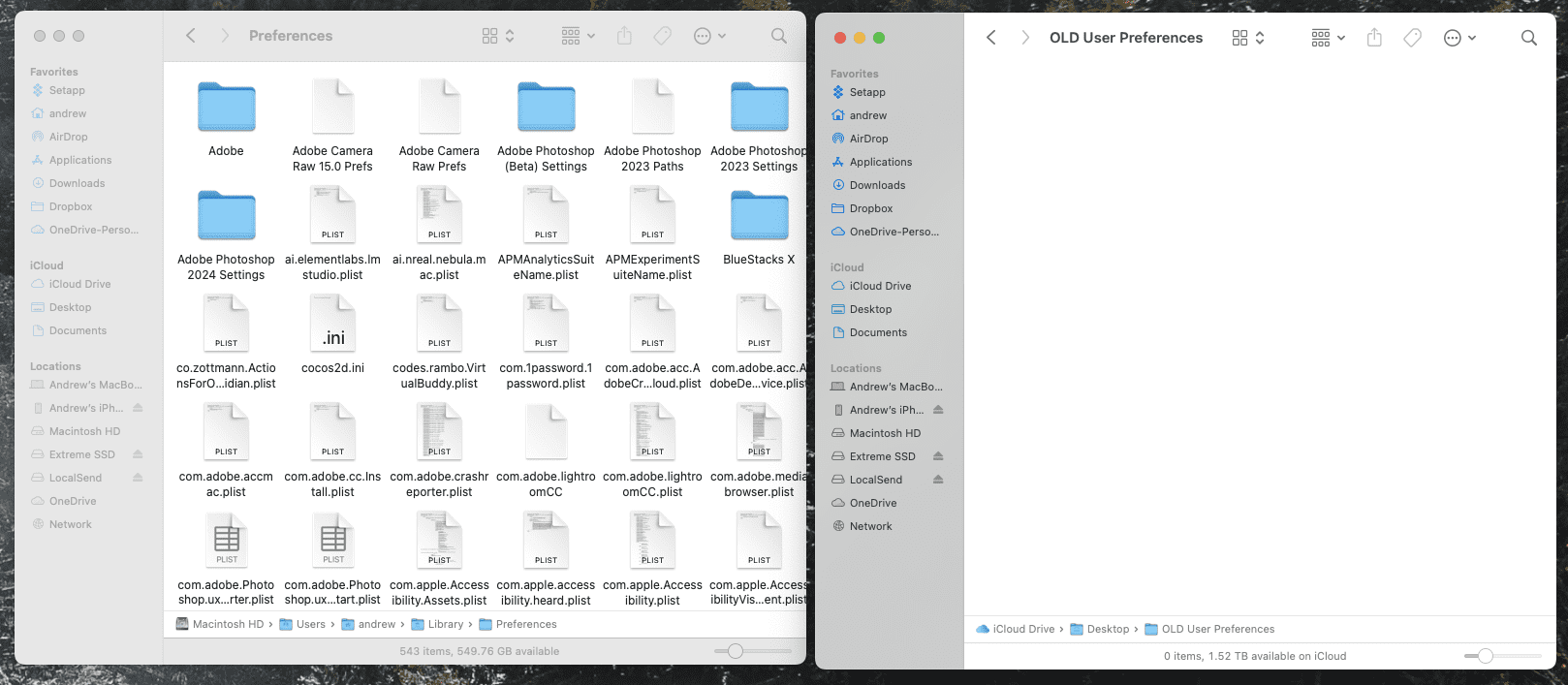Open the search in OLD User Preferences window
This screenshot has width=1568, height=685.
pyautogui.click(x=1529, y=38)
